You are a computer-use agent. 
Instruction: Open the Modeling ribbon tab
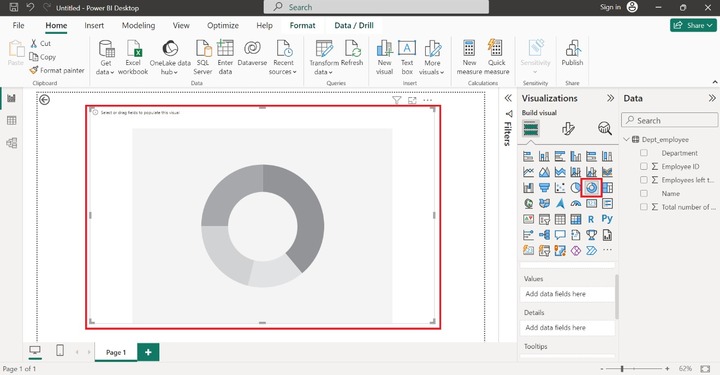pyautogui.click(x=138, y=26)
